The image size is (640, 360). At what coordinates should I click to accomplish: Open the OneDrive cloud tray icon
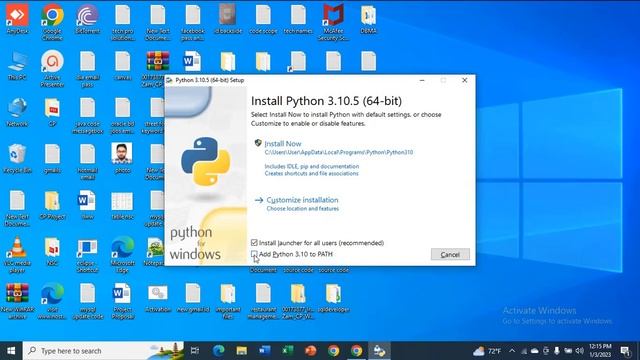pyautogui.click(x=535, y=351)
